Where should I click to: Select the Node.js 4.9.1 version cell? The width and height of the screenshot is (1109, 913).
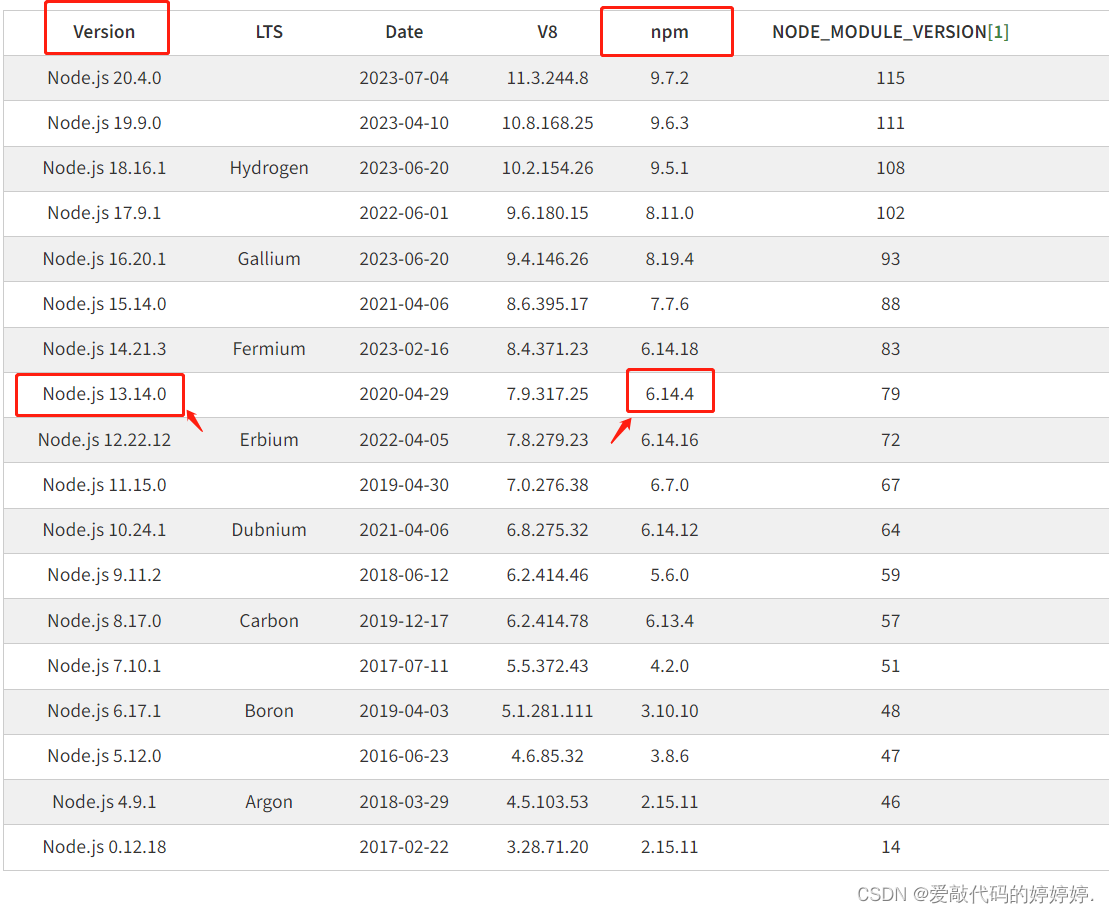pos(104,802)
